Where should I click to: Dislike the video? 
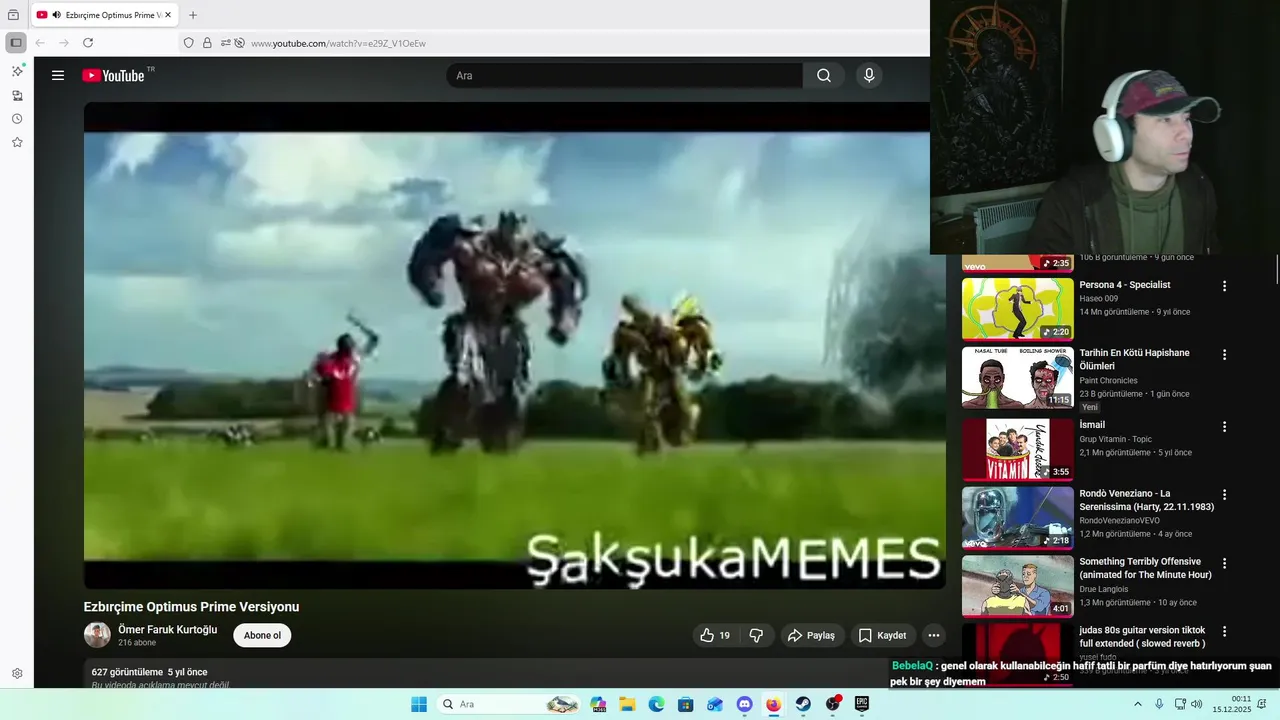pyautogui.click(x=757, y=635)
